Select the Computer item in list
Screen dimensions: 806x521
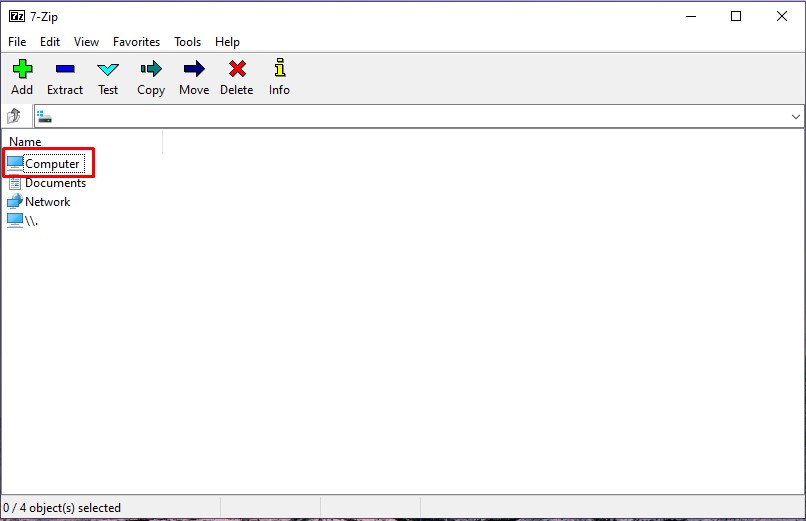(51, 164)
